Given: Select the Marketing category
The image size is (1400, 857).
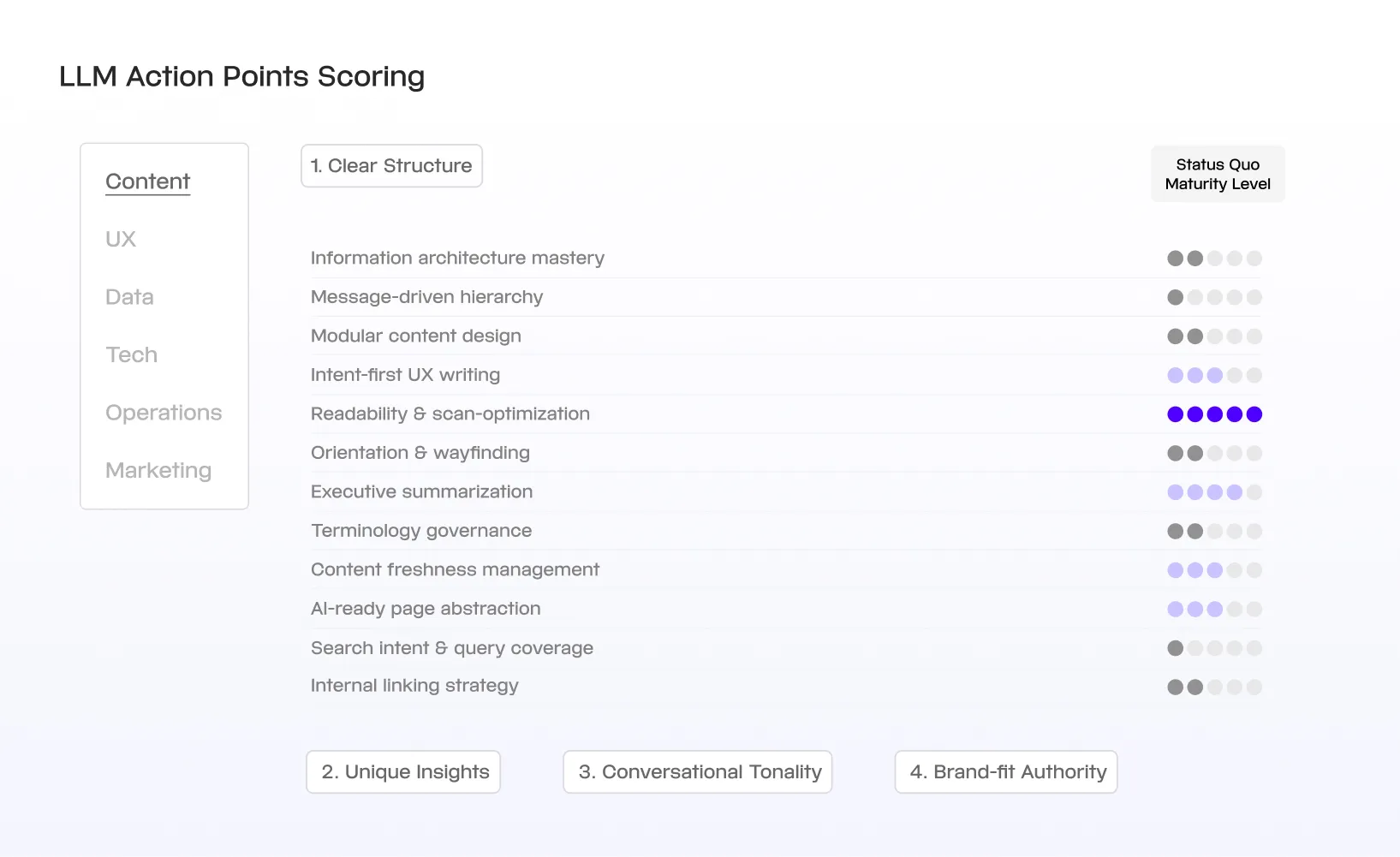Looking at the screenshot, I should pyautogui.click(x=158, y=470).
